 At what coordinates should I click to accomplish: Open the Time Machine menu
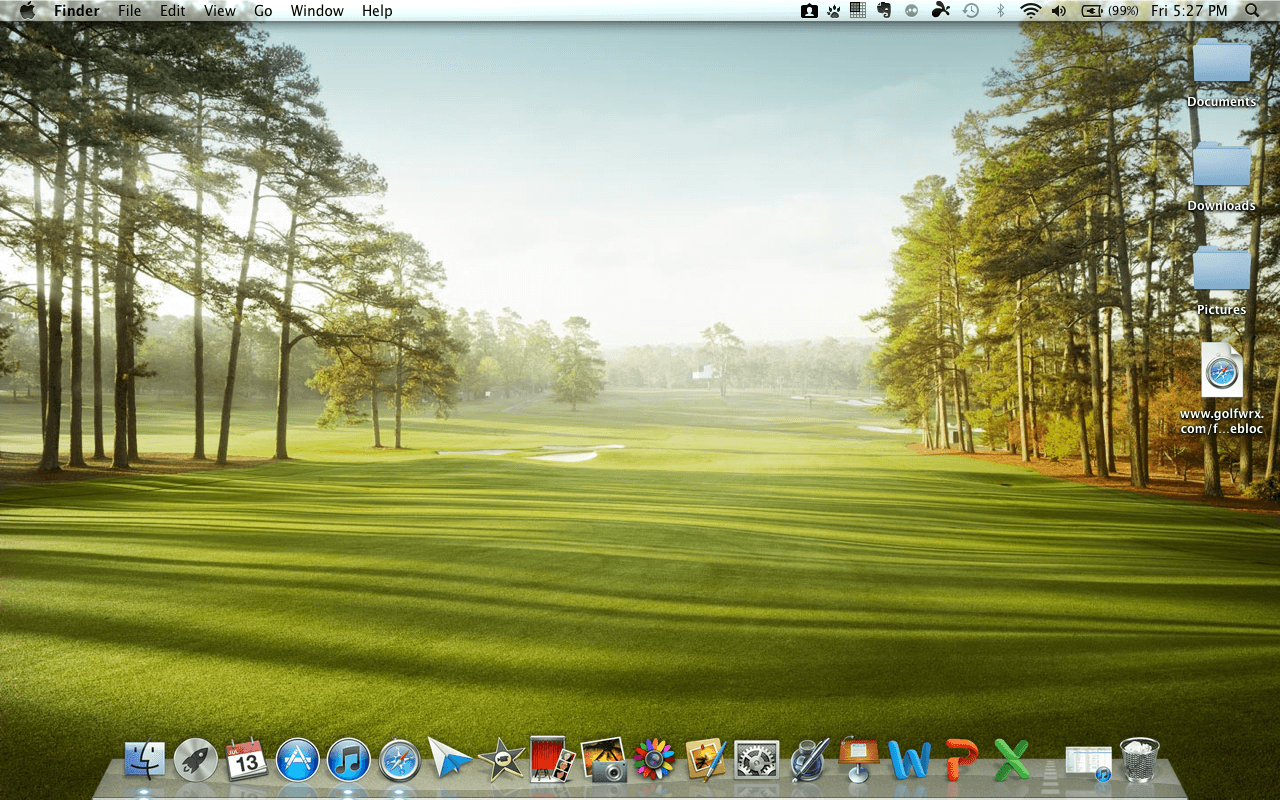(x=970, y=11)
